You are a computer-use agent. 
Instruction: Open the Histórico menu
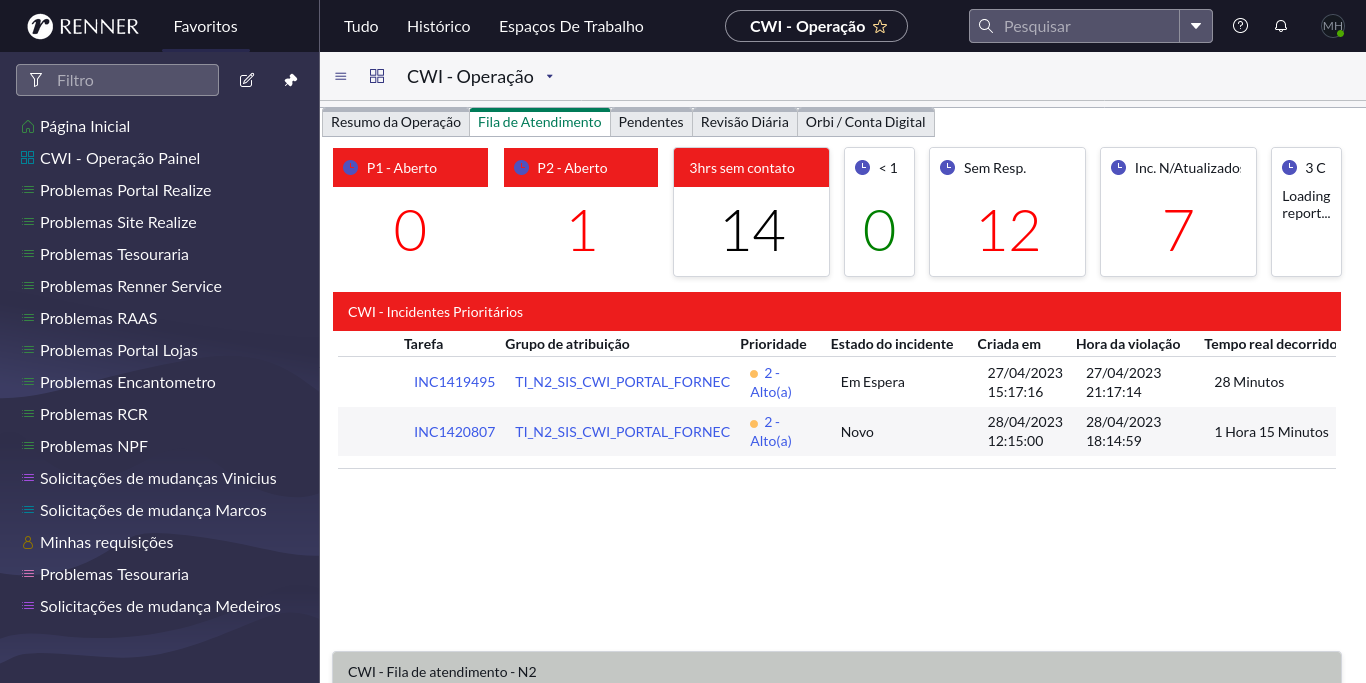[438, 27]
